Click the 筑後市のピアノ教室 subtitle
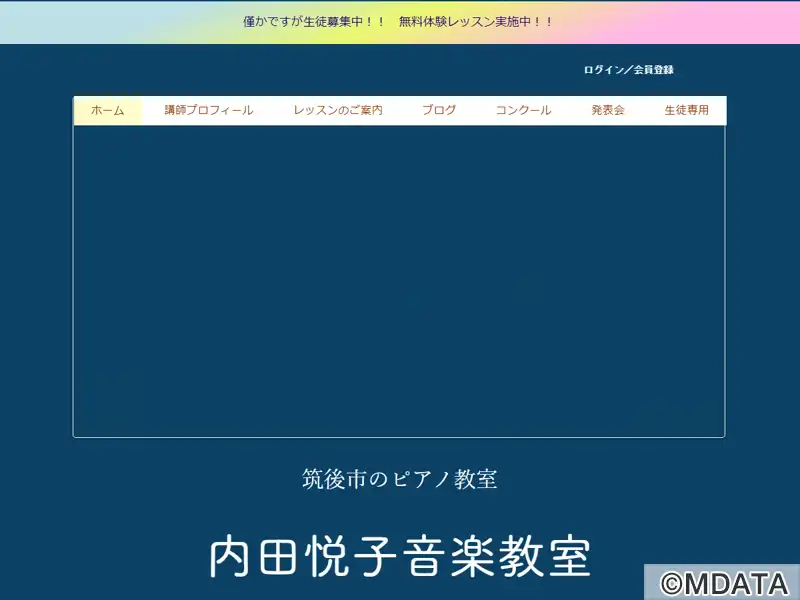This screenshot has height=600, width=800. coord(399,479)
